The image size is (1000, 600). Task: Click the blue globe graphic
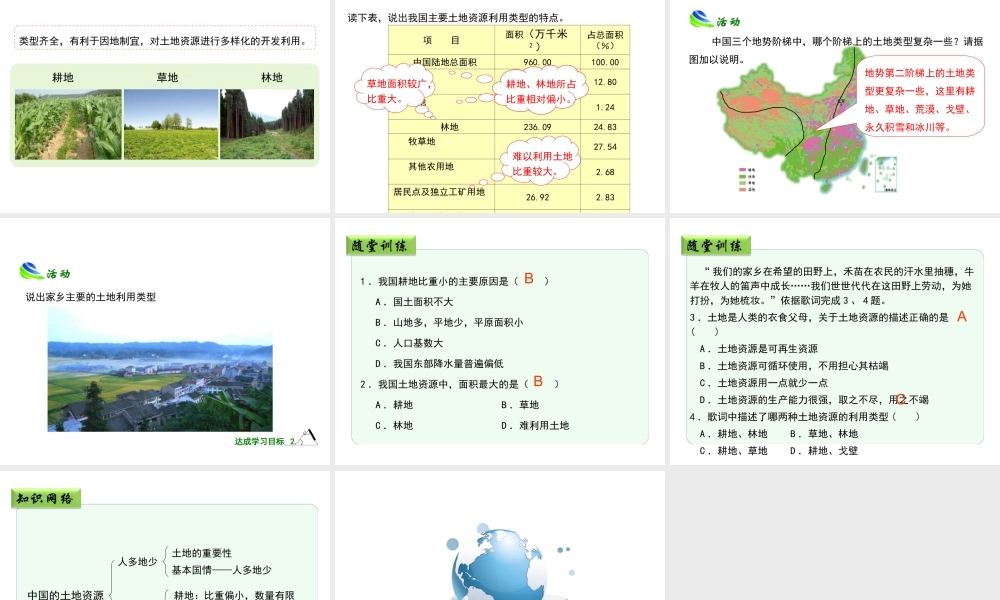tap(501, 562)
